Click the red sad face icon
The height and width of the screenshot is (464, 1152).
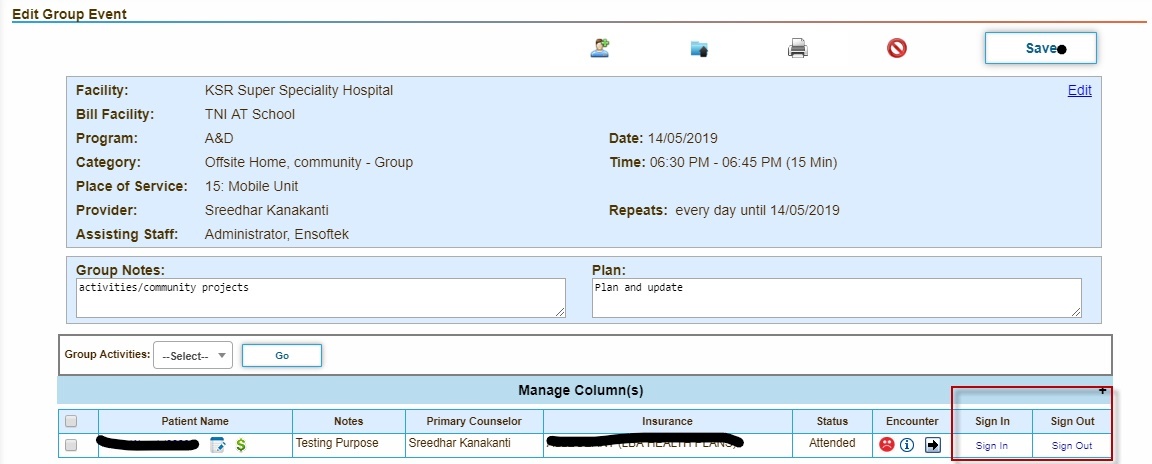click(x=886, y=445)
